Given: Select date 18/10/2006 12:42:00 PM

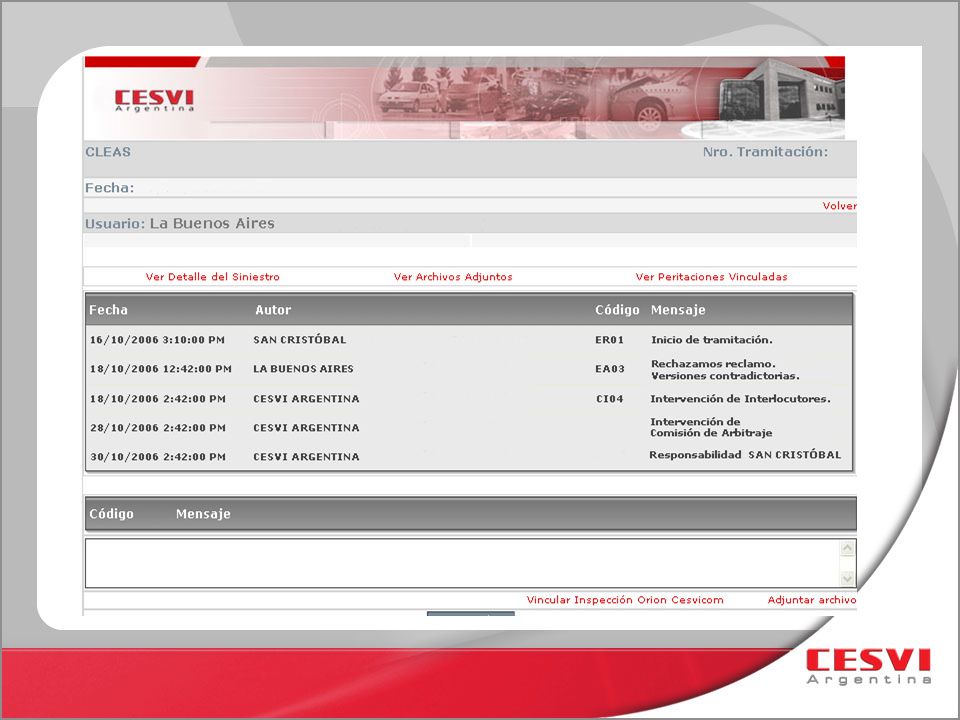Looking at the screenshot, I should pos(160,369).
